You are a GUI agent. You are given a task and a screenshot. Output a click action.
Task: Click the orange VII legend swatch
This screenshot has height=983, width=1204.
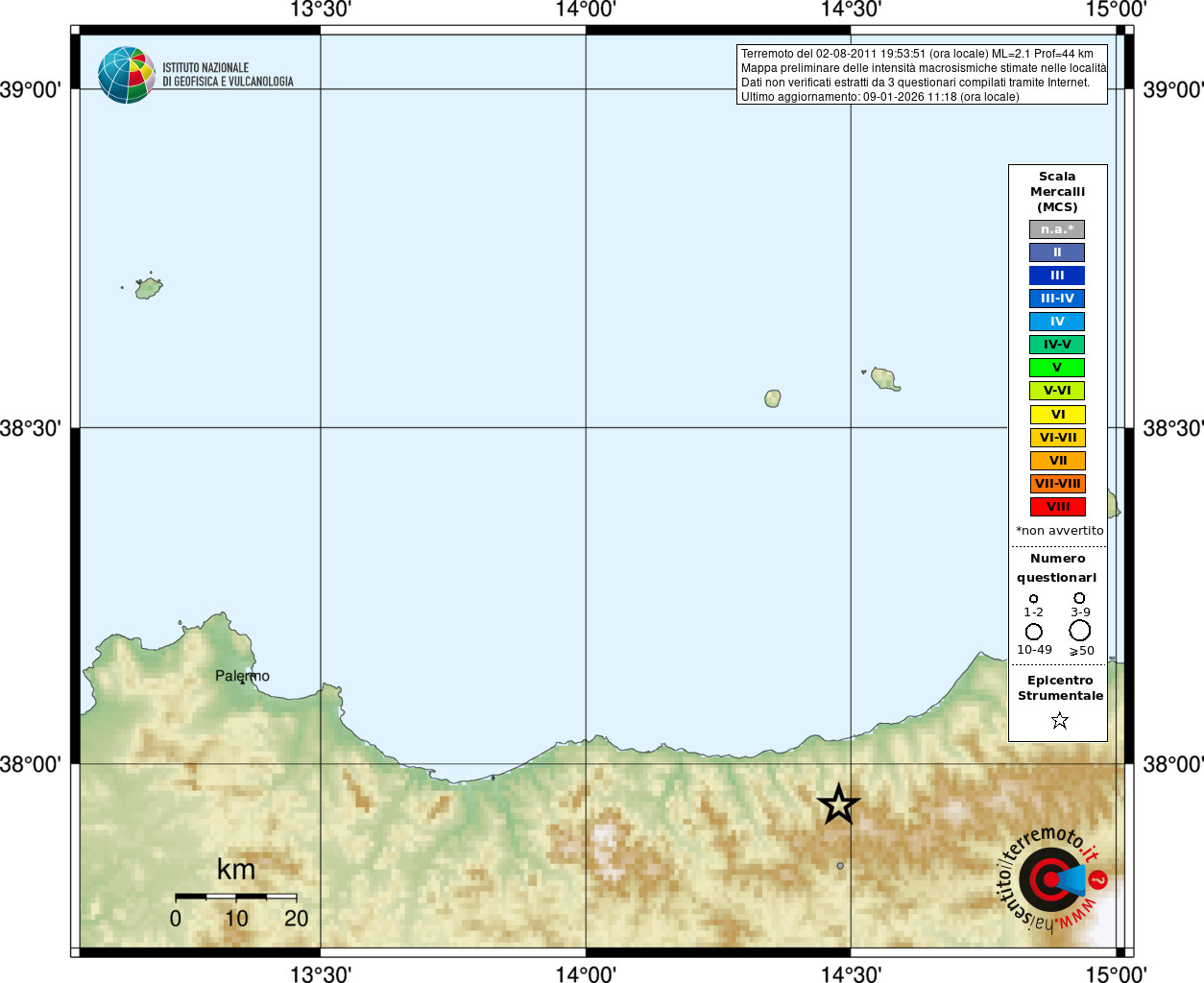(x=1057, y=461)
